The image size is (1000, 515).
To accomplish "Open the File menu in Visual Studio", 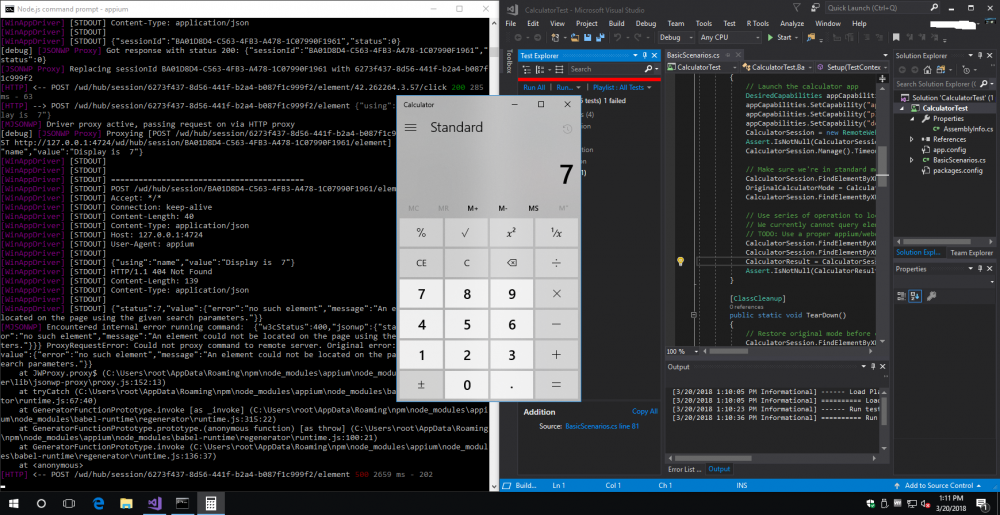I will pos(511,24).
